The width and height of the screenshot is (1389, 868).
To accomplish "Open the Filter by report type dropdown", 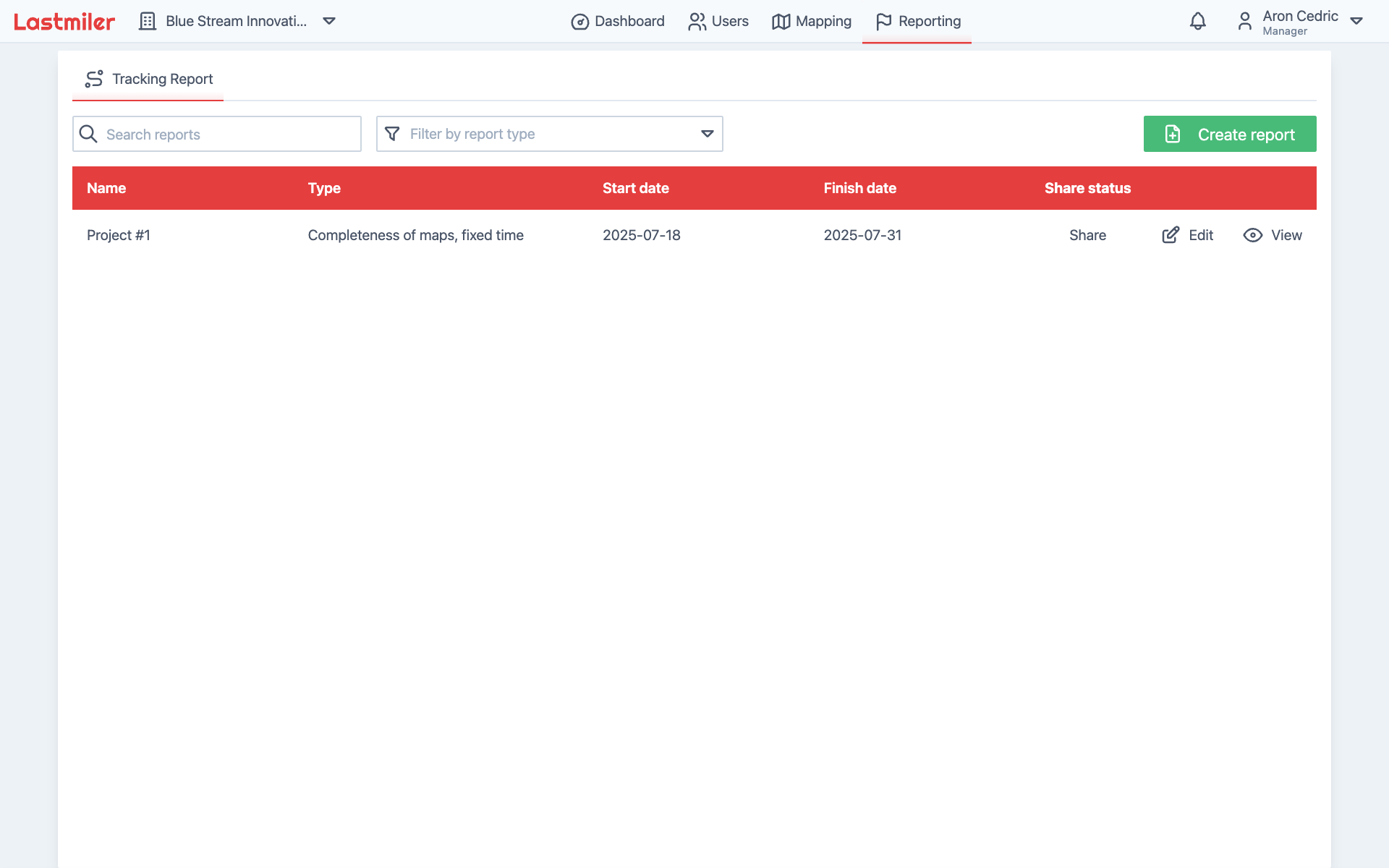I will tap(550, 134).
